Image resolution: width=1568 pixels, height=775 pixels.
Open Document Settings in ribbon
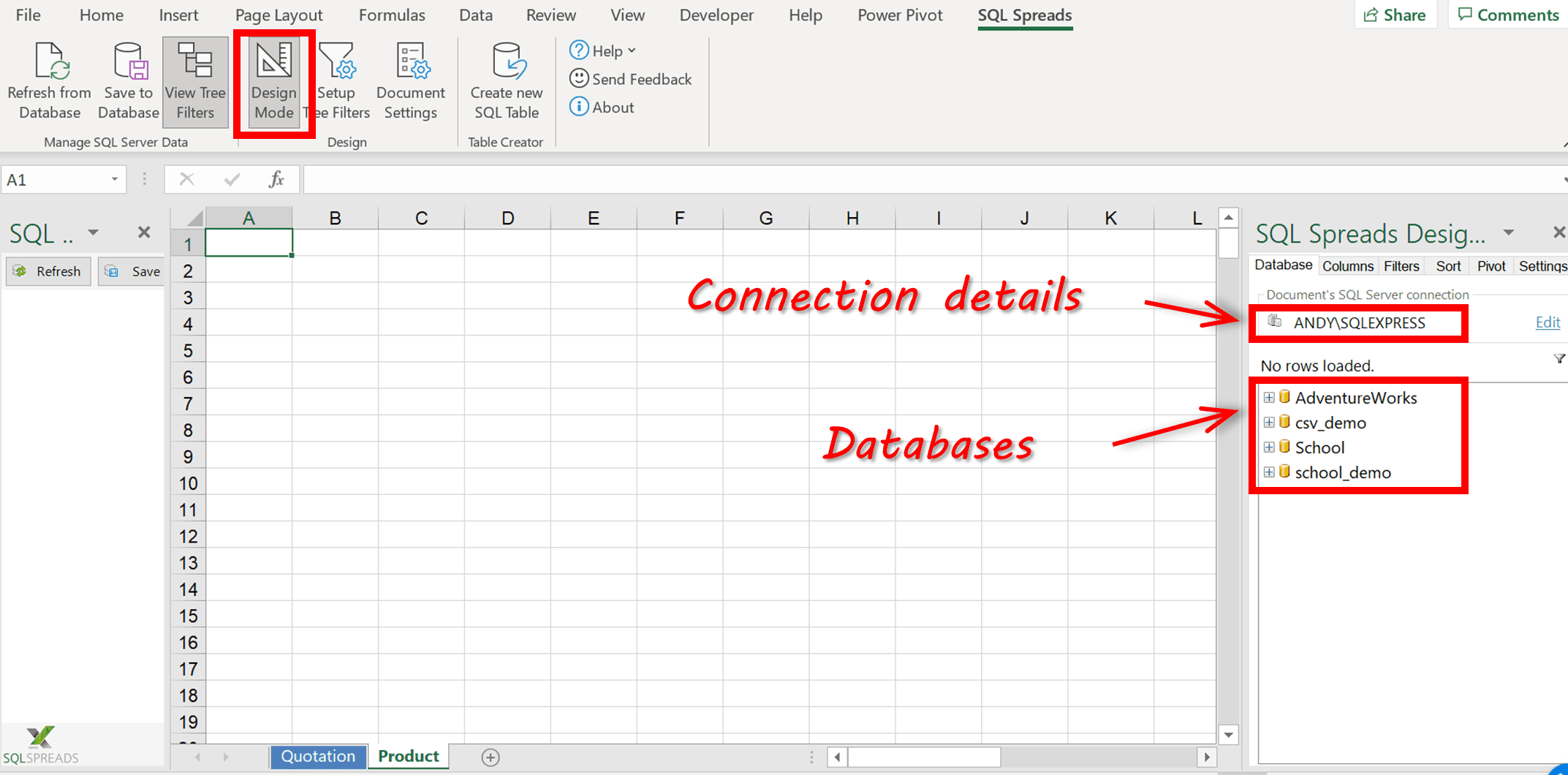410,81
